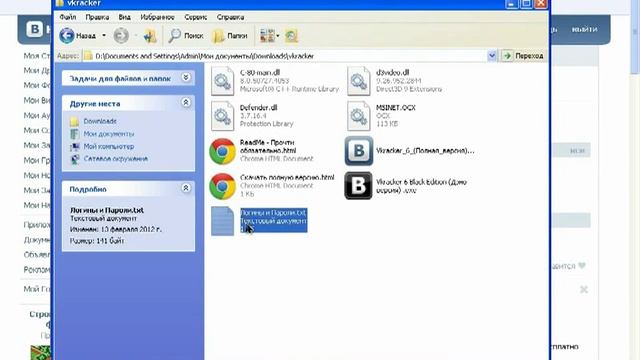The height and width of the screenshot is (360, 640).
Task: Go up one folder level icon
Action: pos(150,36)
